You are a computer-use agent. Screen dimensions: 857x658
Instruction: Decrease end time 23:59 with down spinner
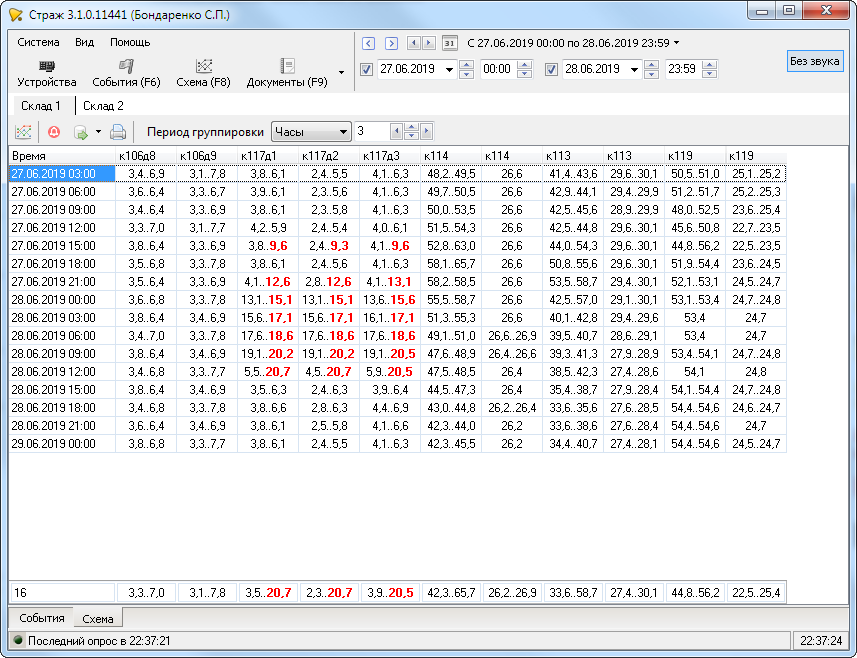click(x=709, y=74)
